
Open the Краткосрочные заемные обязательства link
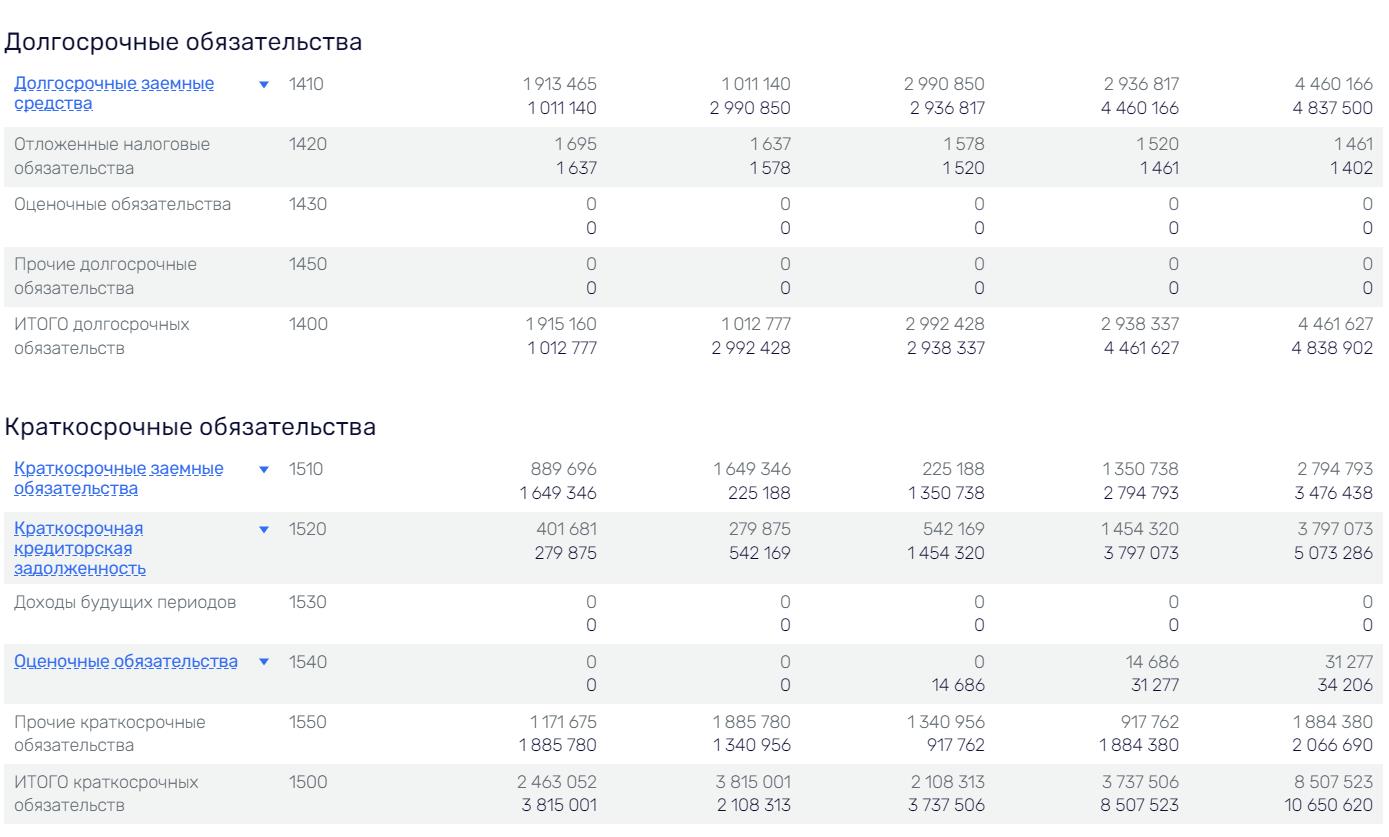pos(119,478)
